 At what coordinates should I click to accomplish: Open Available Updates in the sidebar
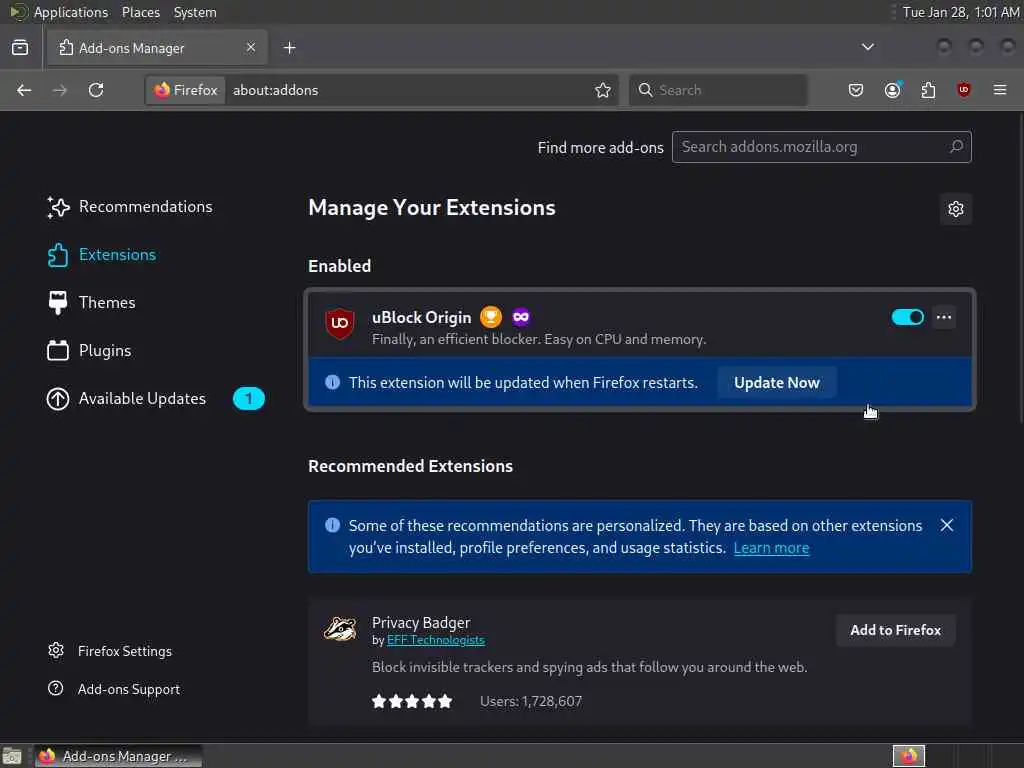pos(126,399)
